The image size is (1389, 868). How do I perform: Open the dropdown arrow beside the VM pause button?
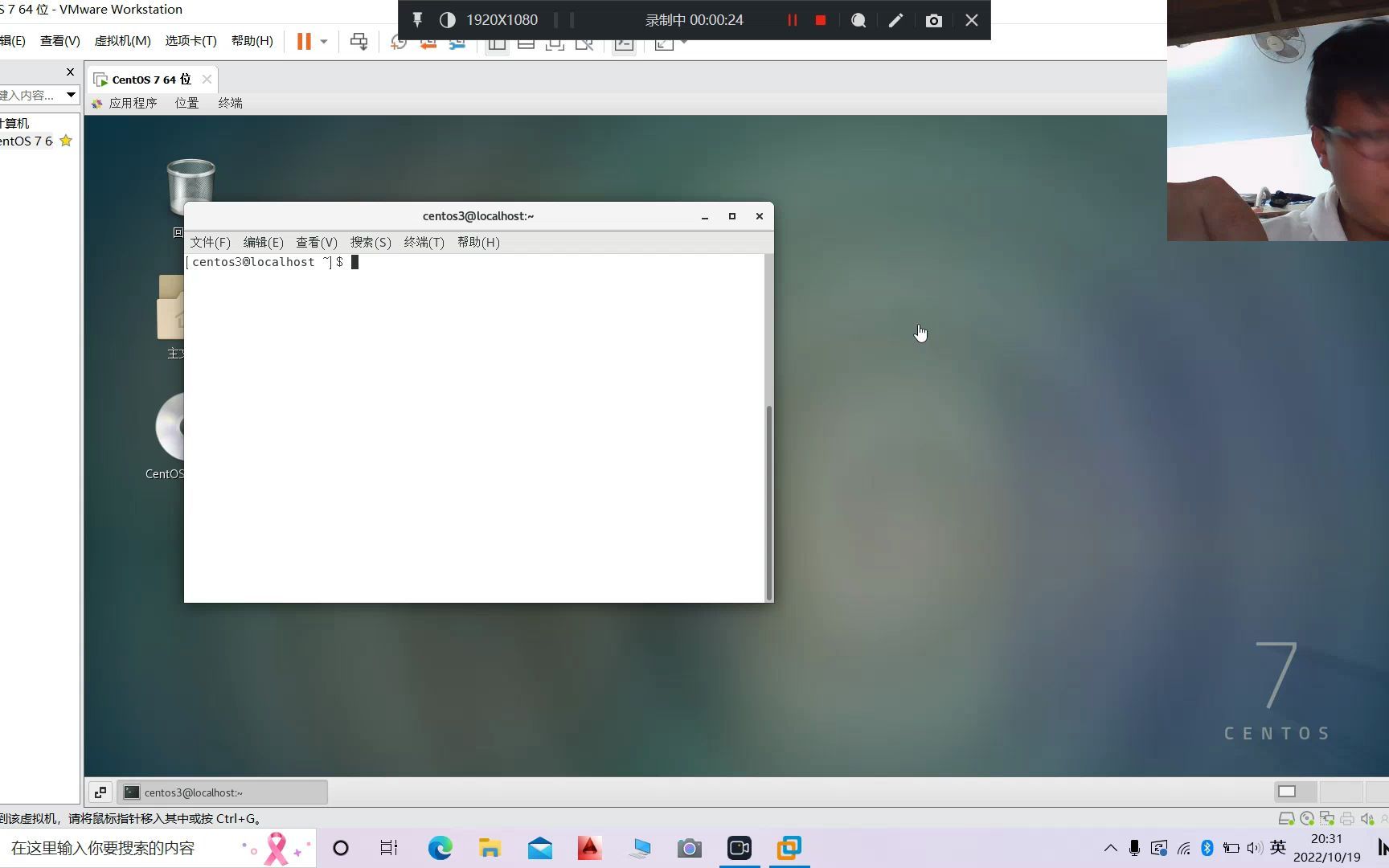[x=324, y=41]
